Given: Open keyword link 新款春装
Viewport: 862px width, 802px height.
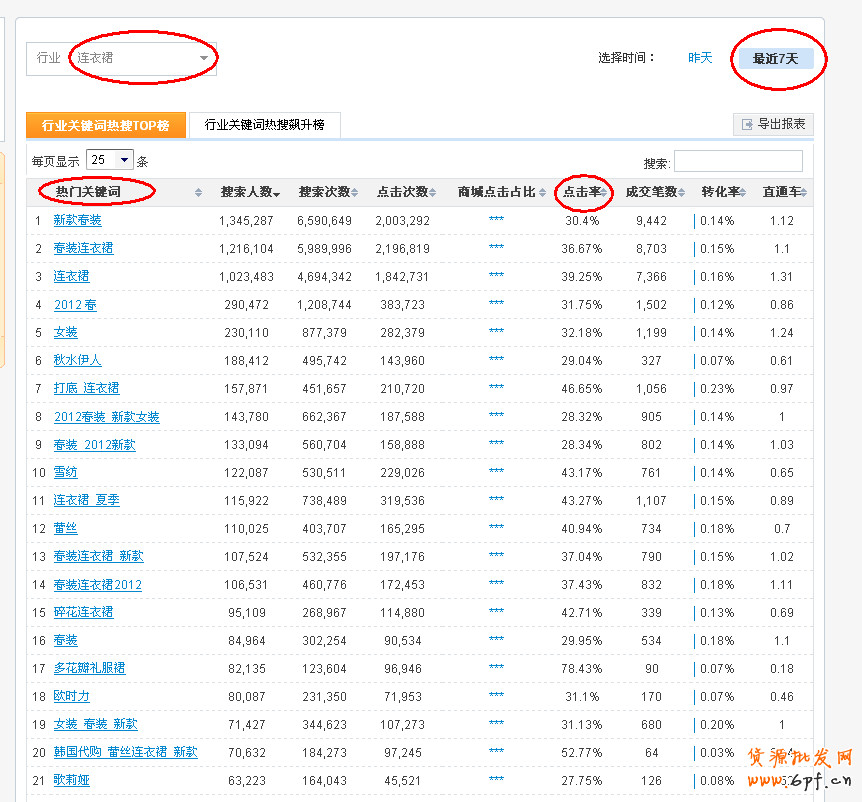Looking at the screenshot, I should [77, 221].
